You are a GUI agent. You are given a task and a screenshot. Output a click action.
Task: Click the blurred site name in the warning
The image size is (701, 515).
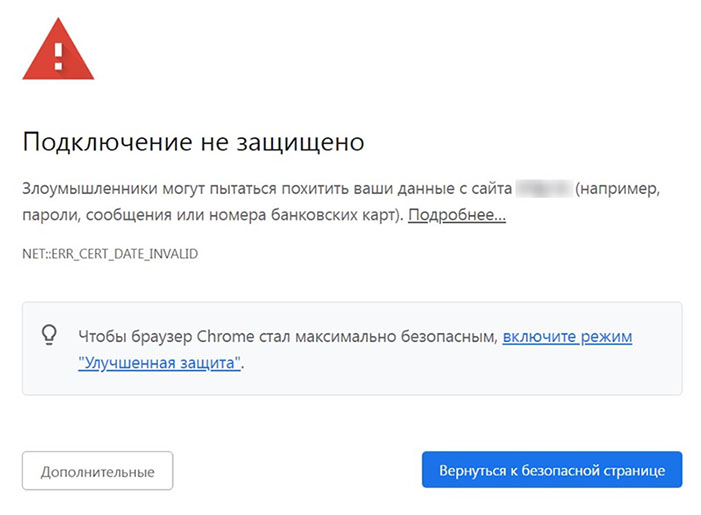coord(543,189)
